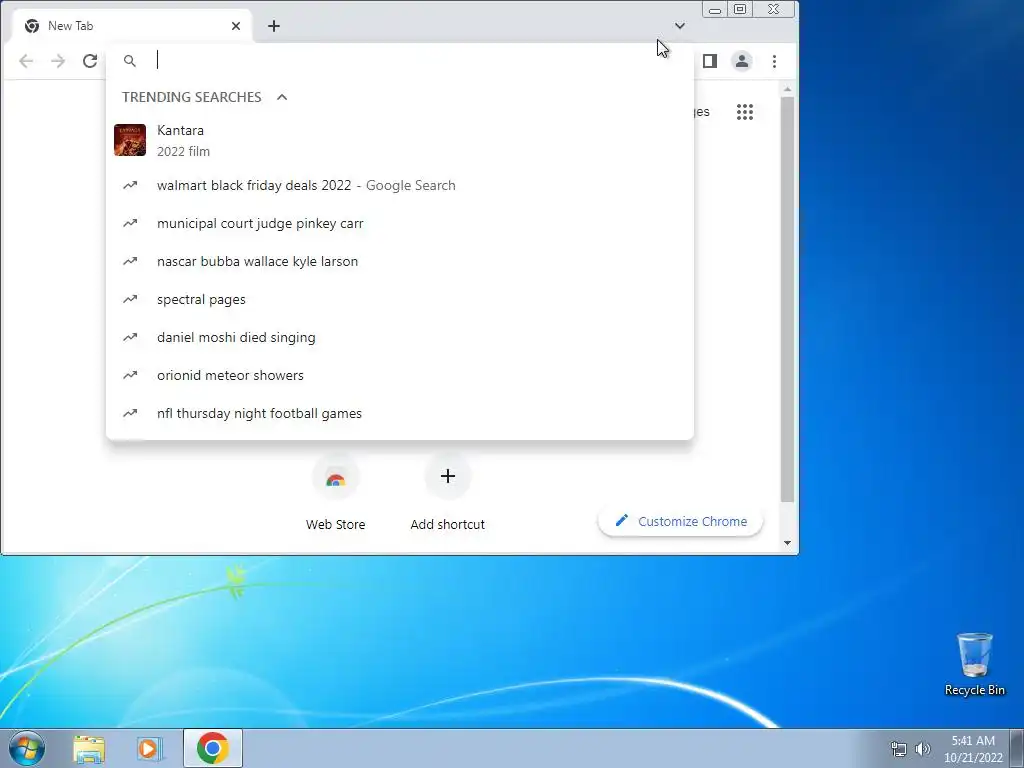Viewport: 1024px width, 768px height.
Task: Close the New Tab tab
Action: coord(236,26)
